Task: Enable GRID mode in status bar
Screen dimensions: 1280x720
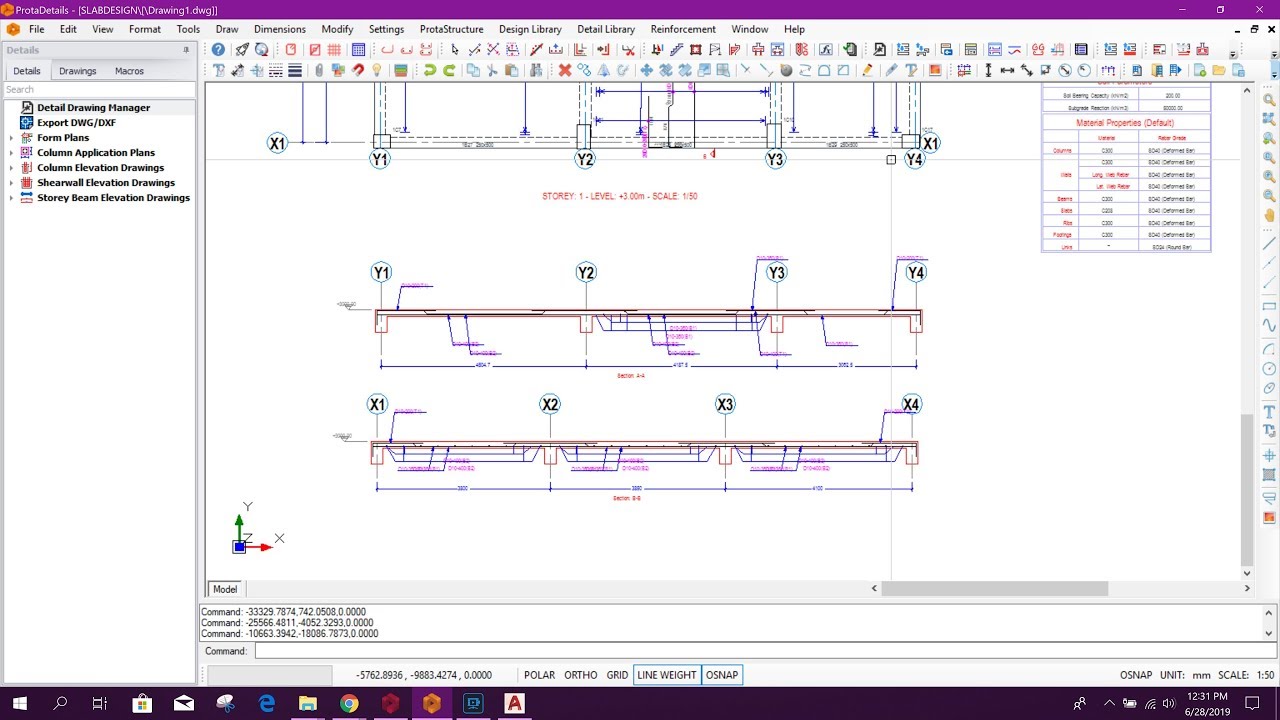Action: click(x=617, y=675)
